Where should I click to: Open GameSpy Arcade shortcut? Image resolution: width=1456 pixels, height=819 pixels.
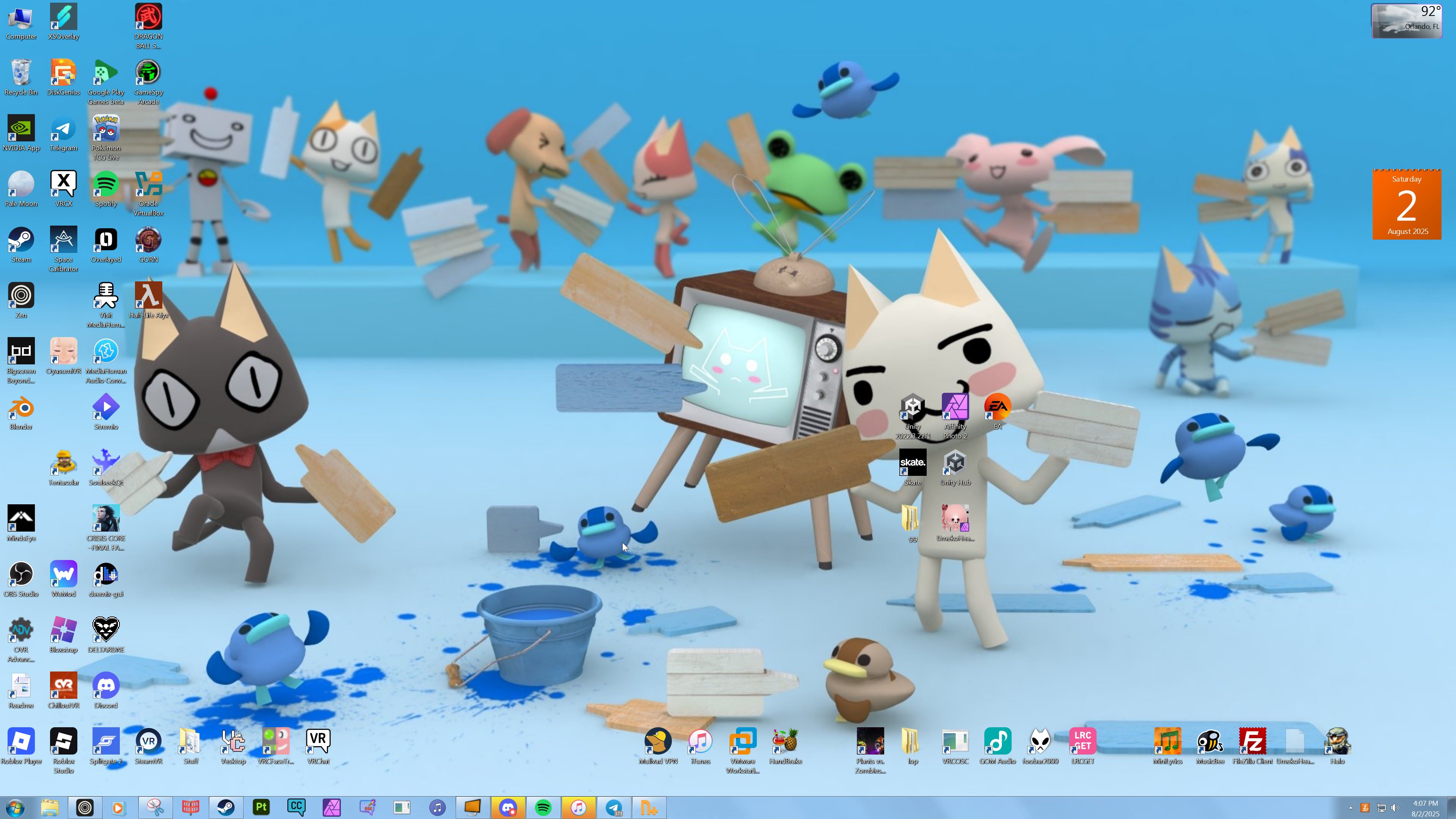pyautogui.click(x=148, y=83)
